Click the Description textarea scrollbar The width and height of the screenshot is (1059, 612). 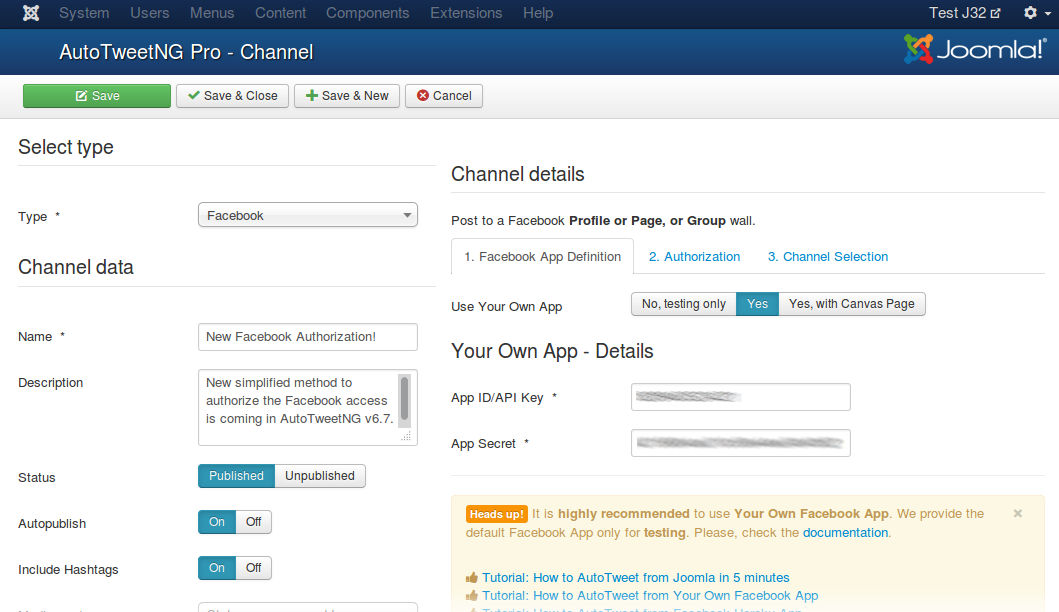point(405,399)
